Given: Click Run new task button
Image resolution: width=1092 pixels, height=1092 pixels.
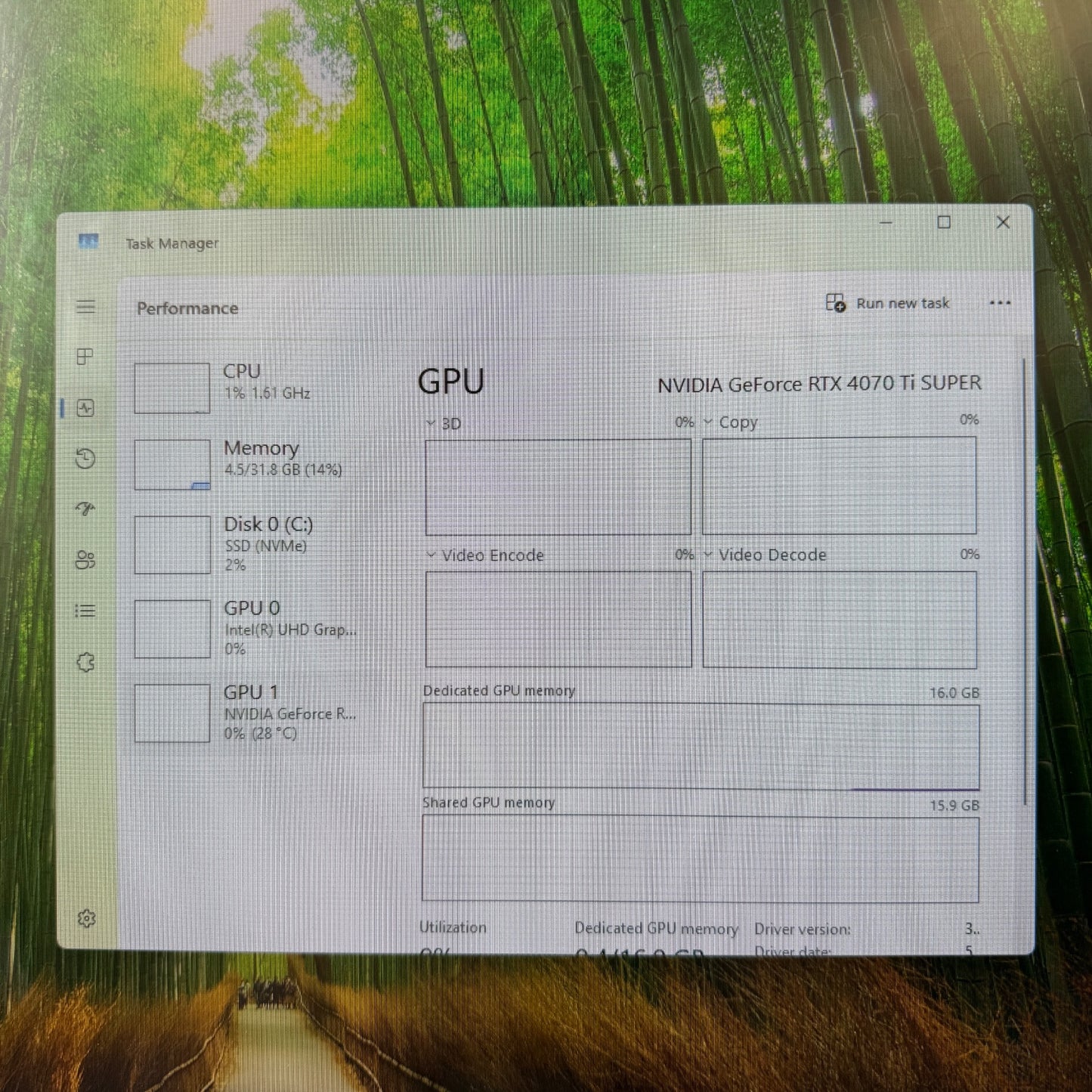Looking at the screenshot, I should tap(888, 303).
